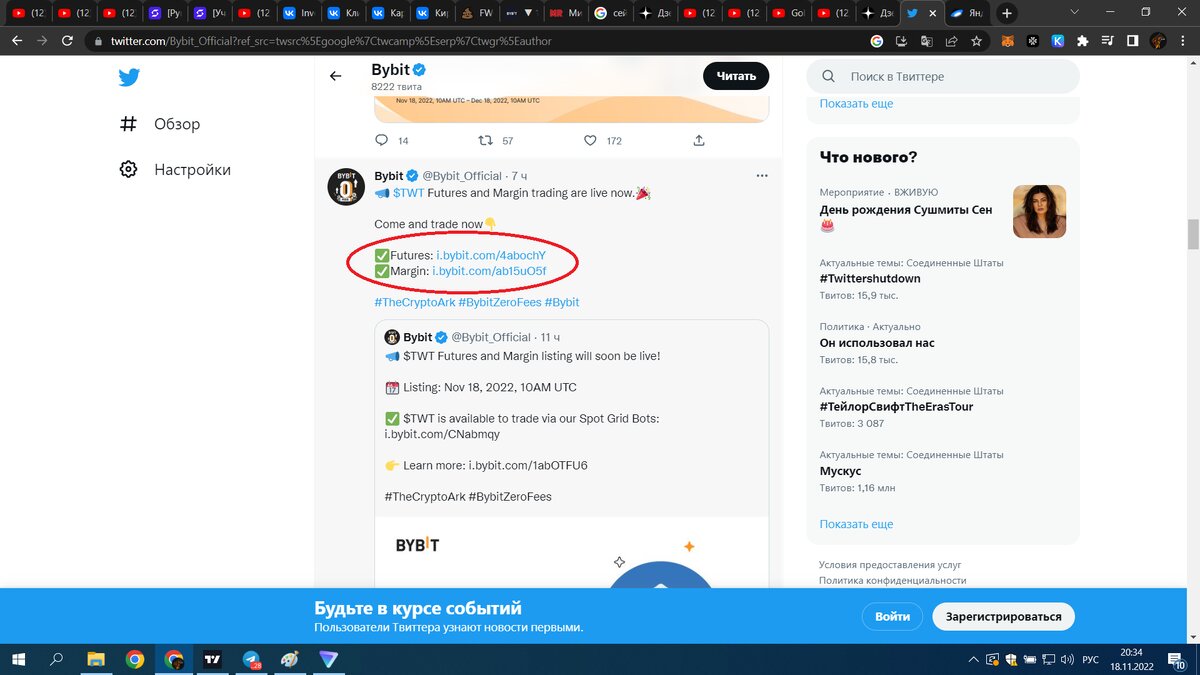Viewport: 1200px width, 675px height.
Task: Click the Поиск в Твиттере search field
Action: coord(943,77)
